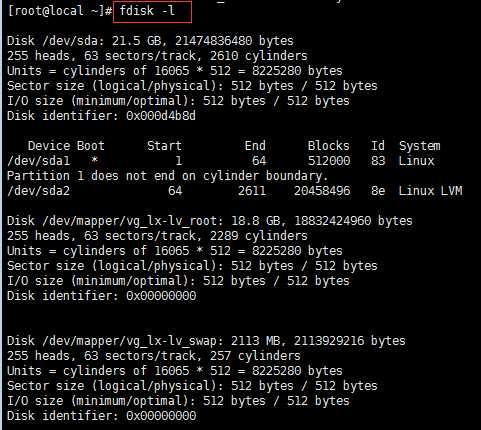The height and width of the screenshot is (430, 481).
Task: Click the End column header
Action: pos(255,146)
